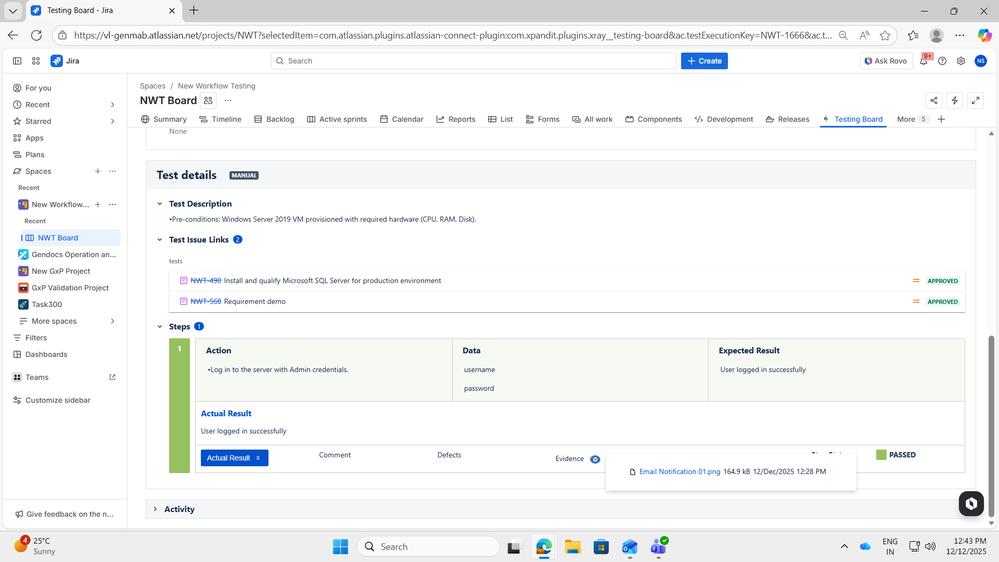
Task: Click the page vertical scrollbar
Action: [991, 426]
